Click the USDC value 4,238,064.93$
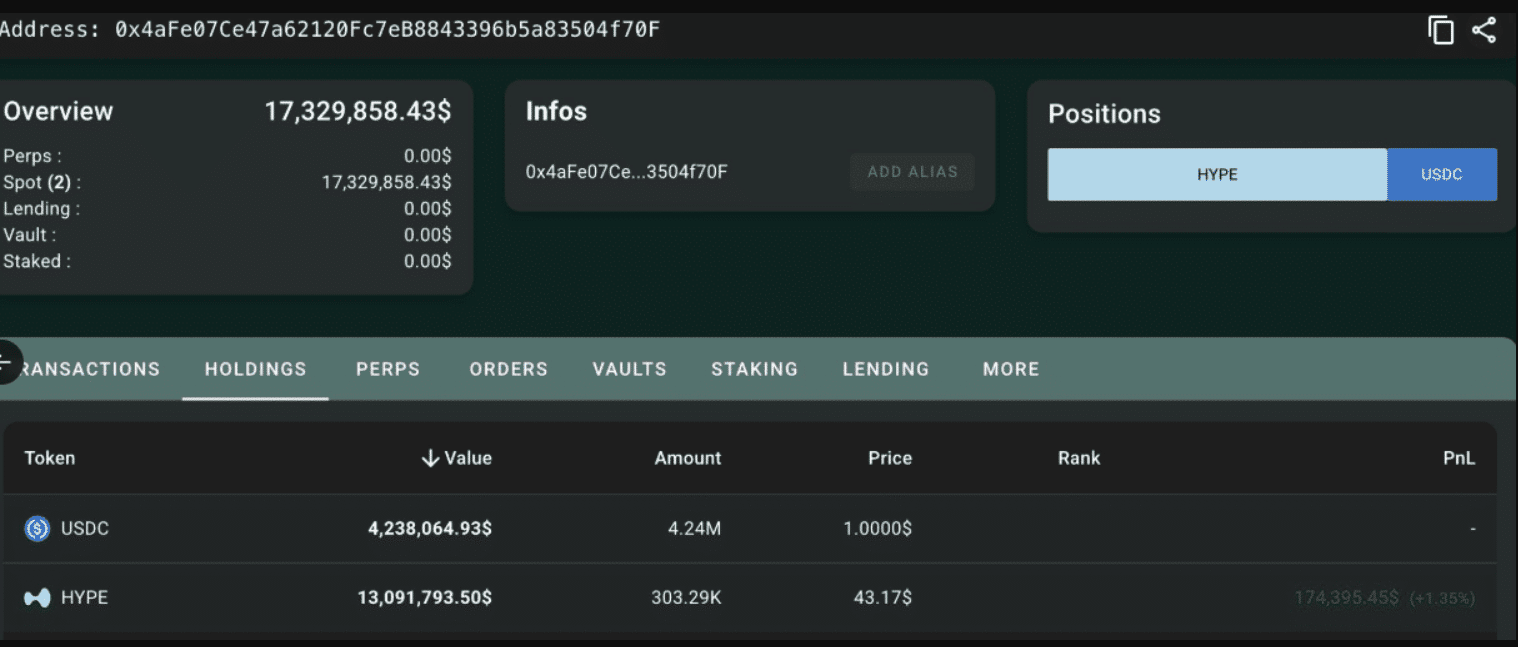This screenshot has height=647, width=1518. pos(430,528)
